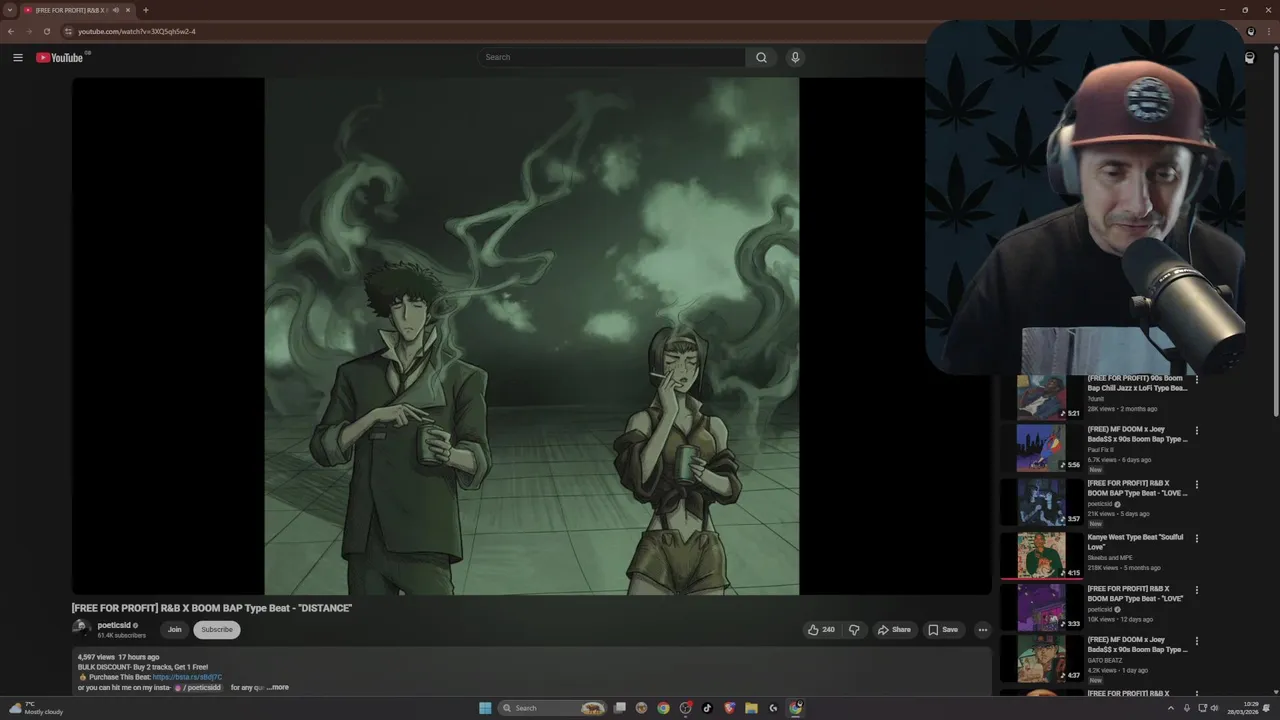1280x720 pixels.
Task: Click the magnifier search button on YouTube
Action: 761,57
